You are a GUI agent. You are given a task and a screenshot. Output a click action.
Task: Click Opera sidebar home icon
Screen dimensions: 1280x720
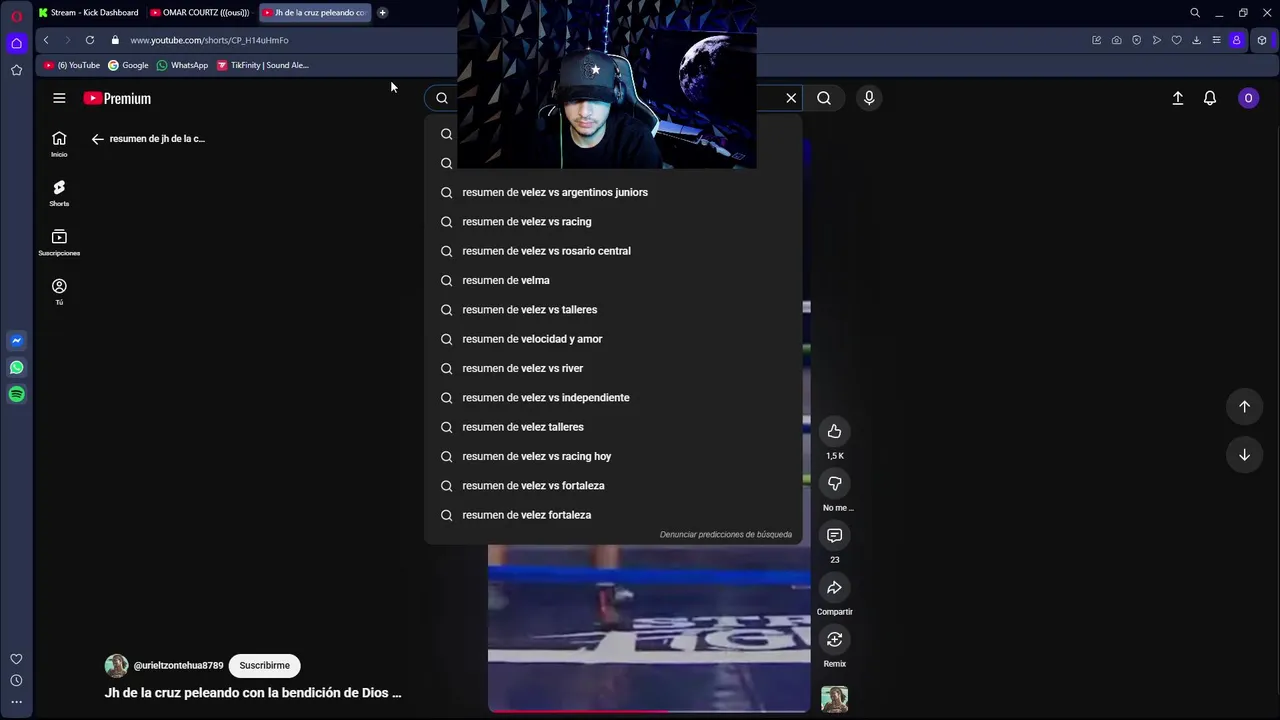(16, 43)
